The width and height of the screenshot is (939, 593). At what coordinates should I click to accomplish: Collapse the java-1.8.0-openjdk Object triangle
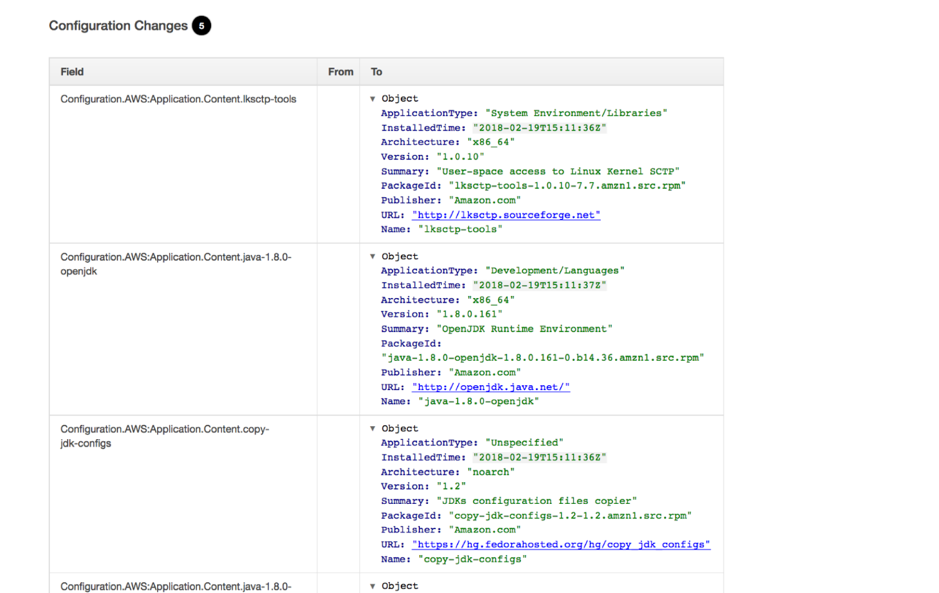point(373,257)
